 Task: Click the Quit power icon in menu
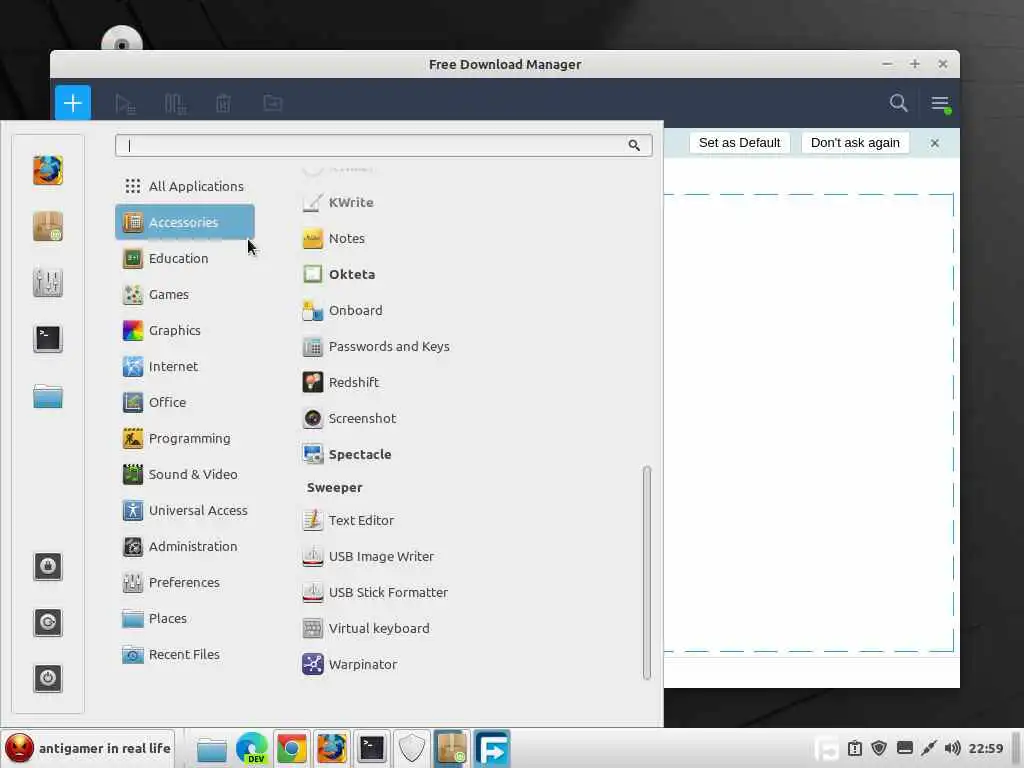48,679
